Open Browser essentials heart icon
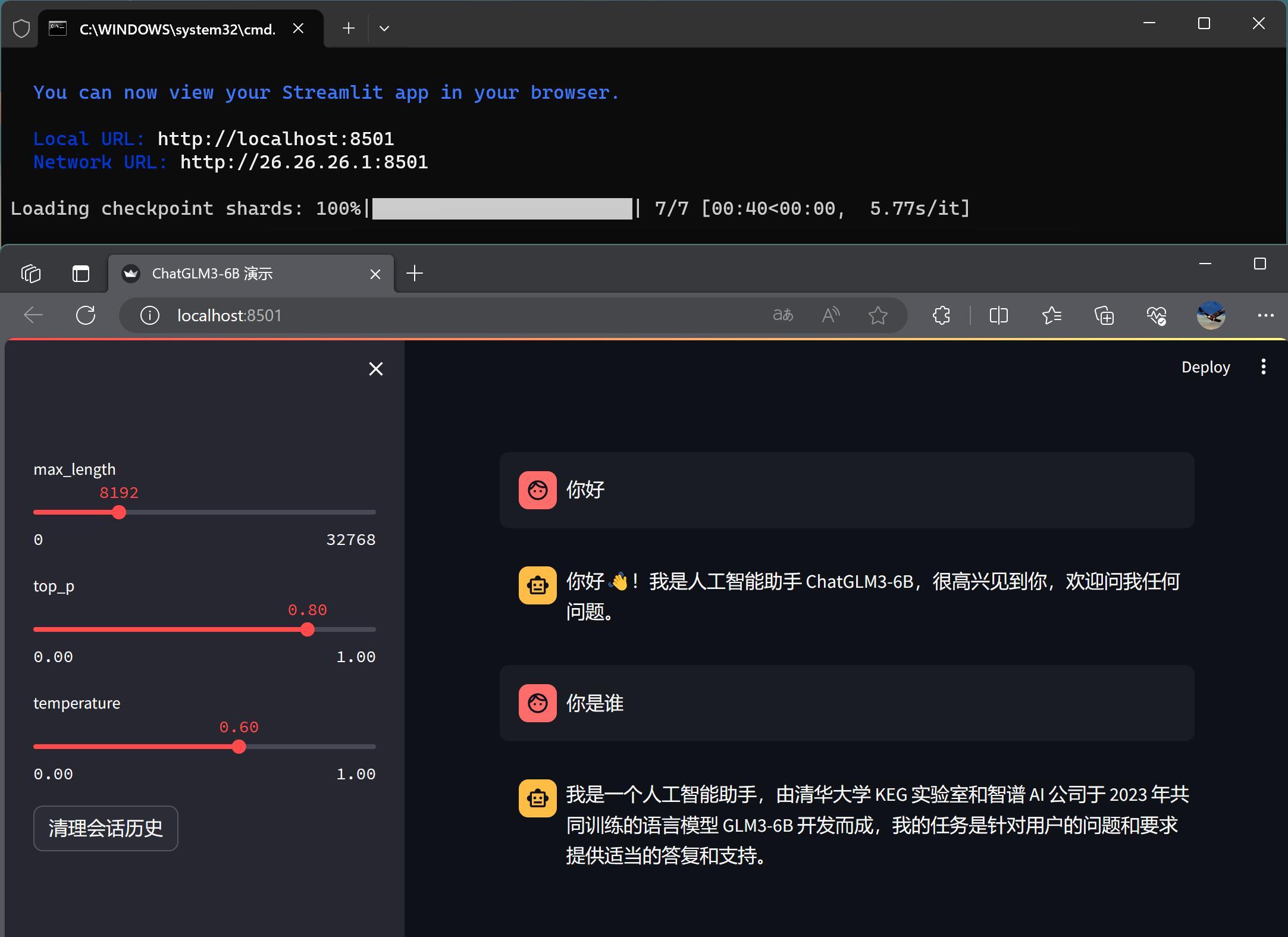This screenshot has width=1288, height=937. (1157, 315)
